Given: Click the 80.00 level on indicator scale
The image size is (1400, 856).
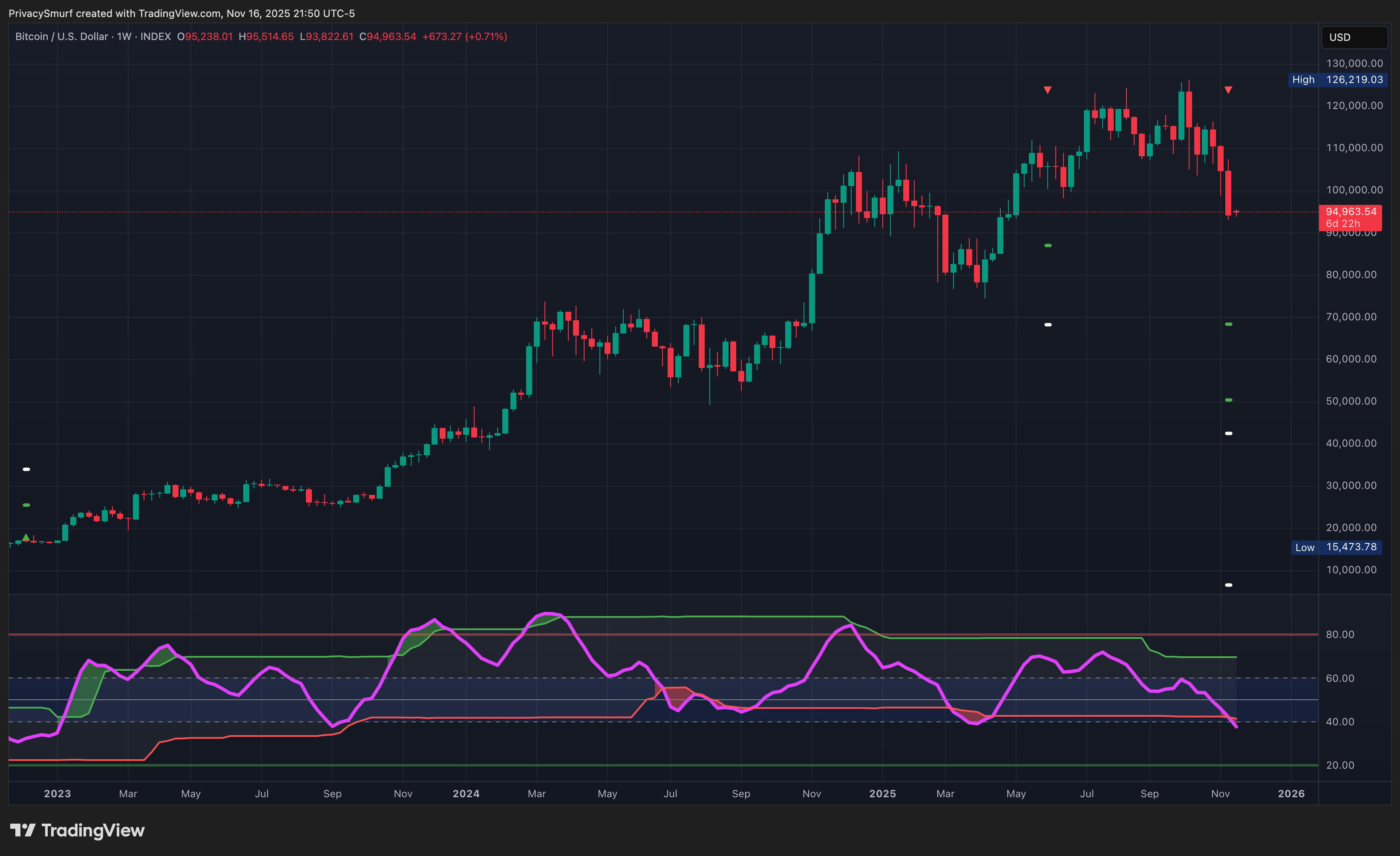Looking at the screenshot, I should (x=1340, y=635).
